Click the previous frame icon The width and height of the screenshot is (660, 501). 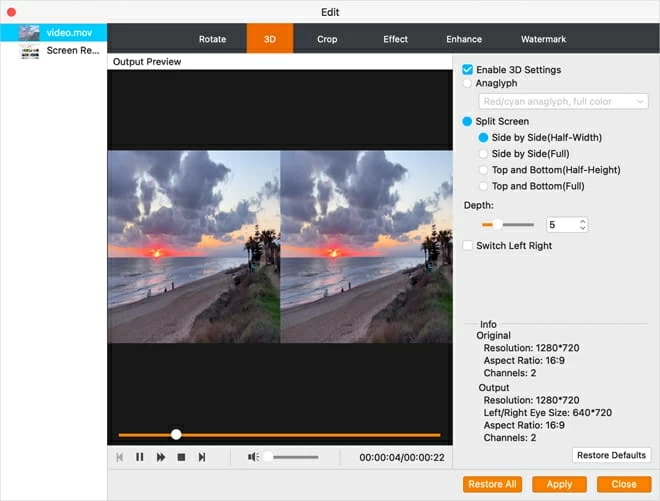tap(119, 457)
